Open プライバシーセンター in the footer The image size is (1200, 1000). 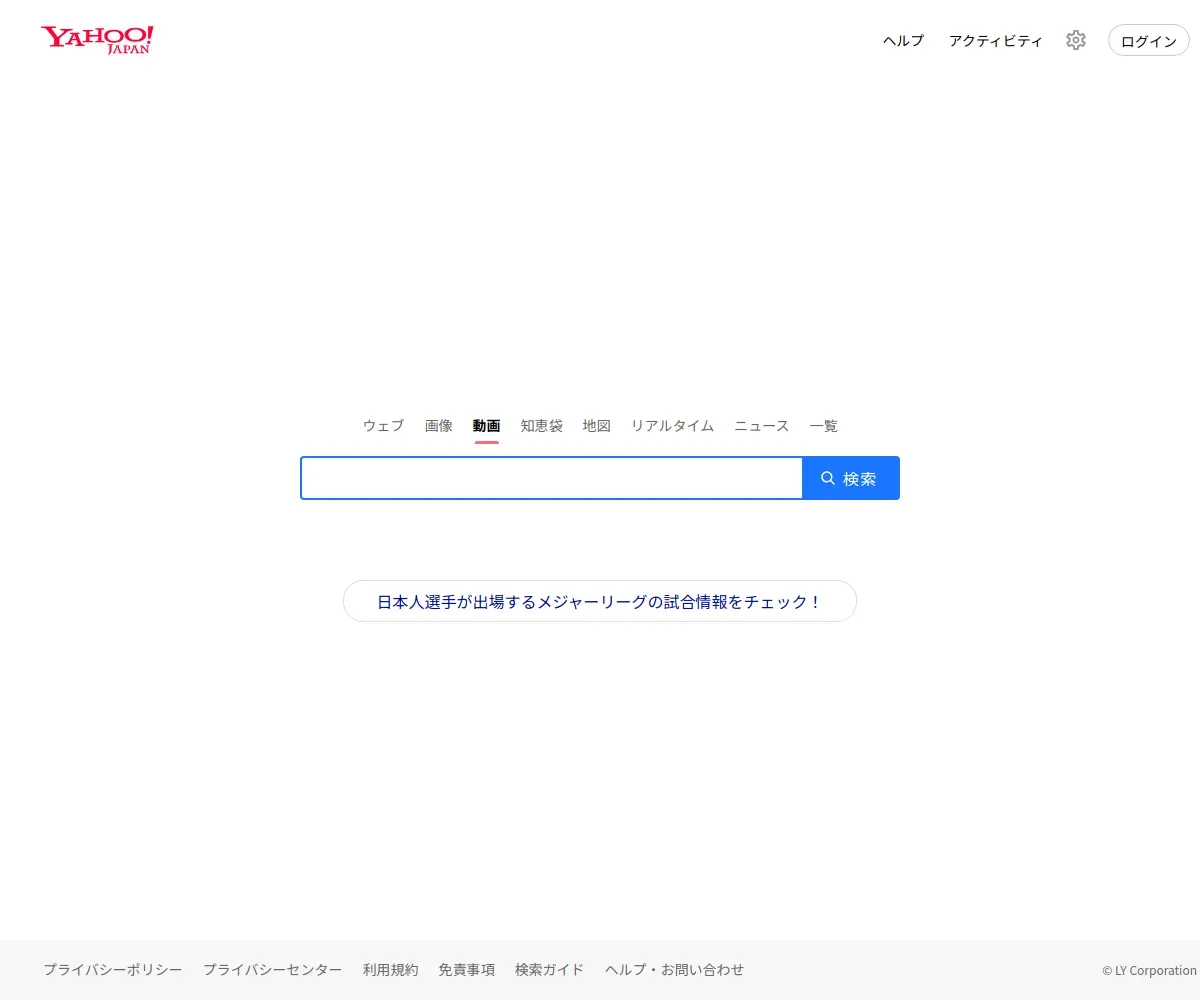(273, 970)
